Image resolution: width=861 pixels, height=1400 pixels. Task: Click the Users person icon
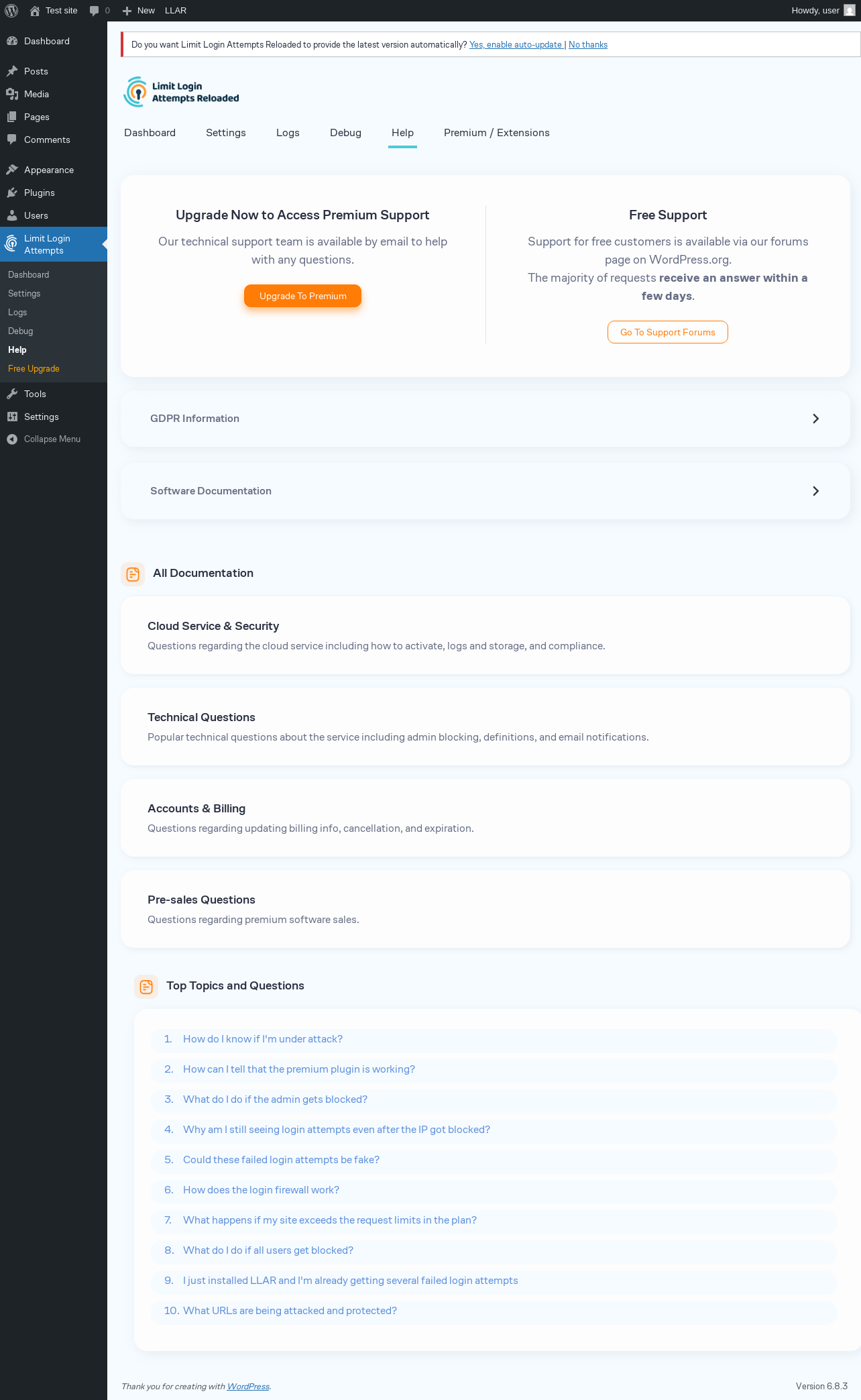(x=12, y=215)
